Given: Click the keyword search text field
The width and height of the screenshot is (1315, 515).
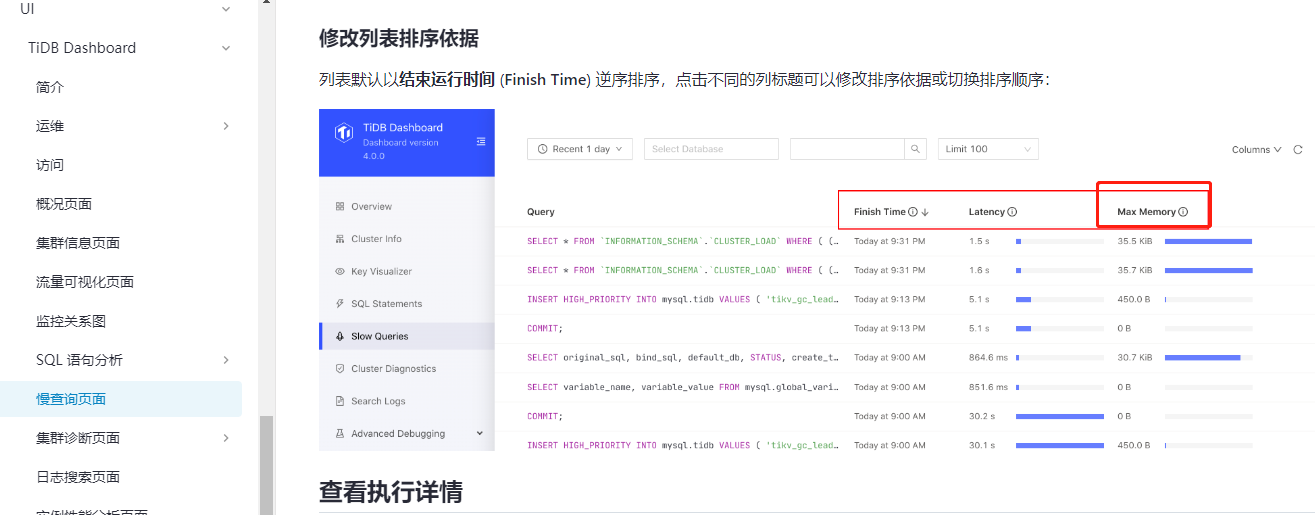Looking at the screenshot, I should tap(847, 149).
